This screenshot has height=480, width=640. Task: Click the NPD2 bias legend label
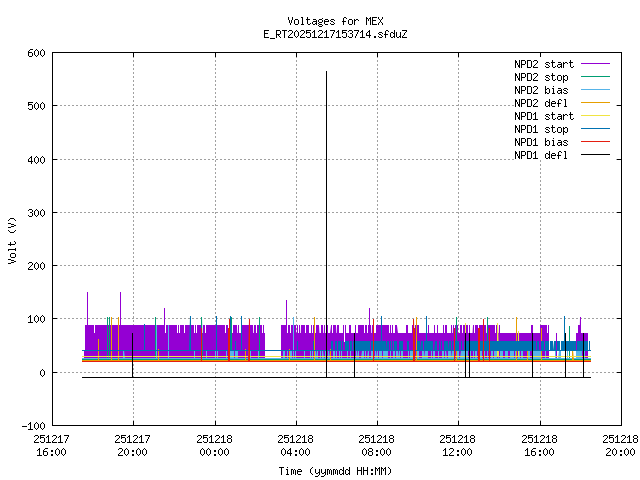click(541, 90)
